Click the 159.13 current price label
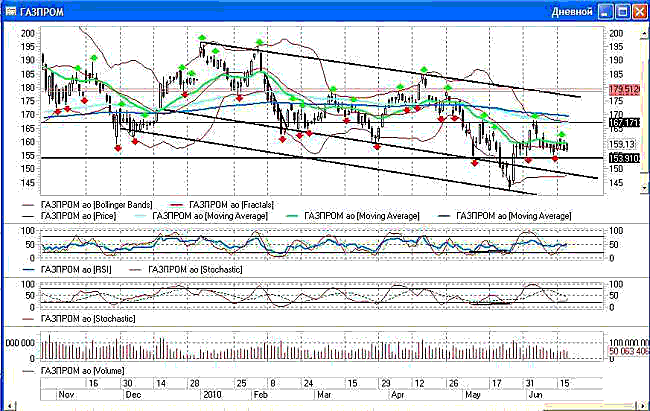This screenshot has height=411, width=650. click(622, 144)
